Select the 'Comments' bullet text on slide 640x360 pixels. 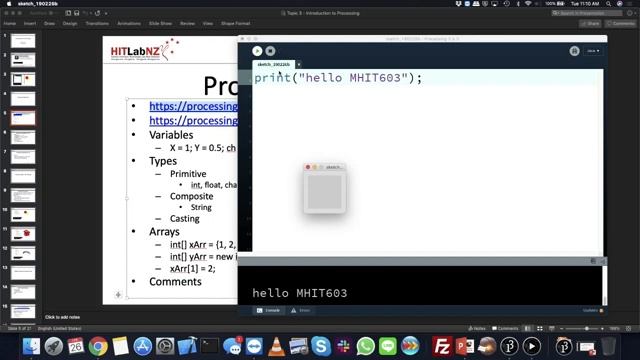click(x=175, y=282)
